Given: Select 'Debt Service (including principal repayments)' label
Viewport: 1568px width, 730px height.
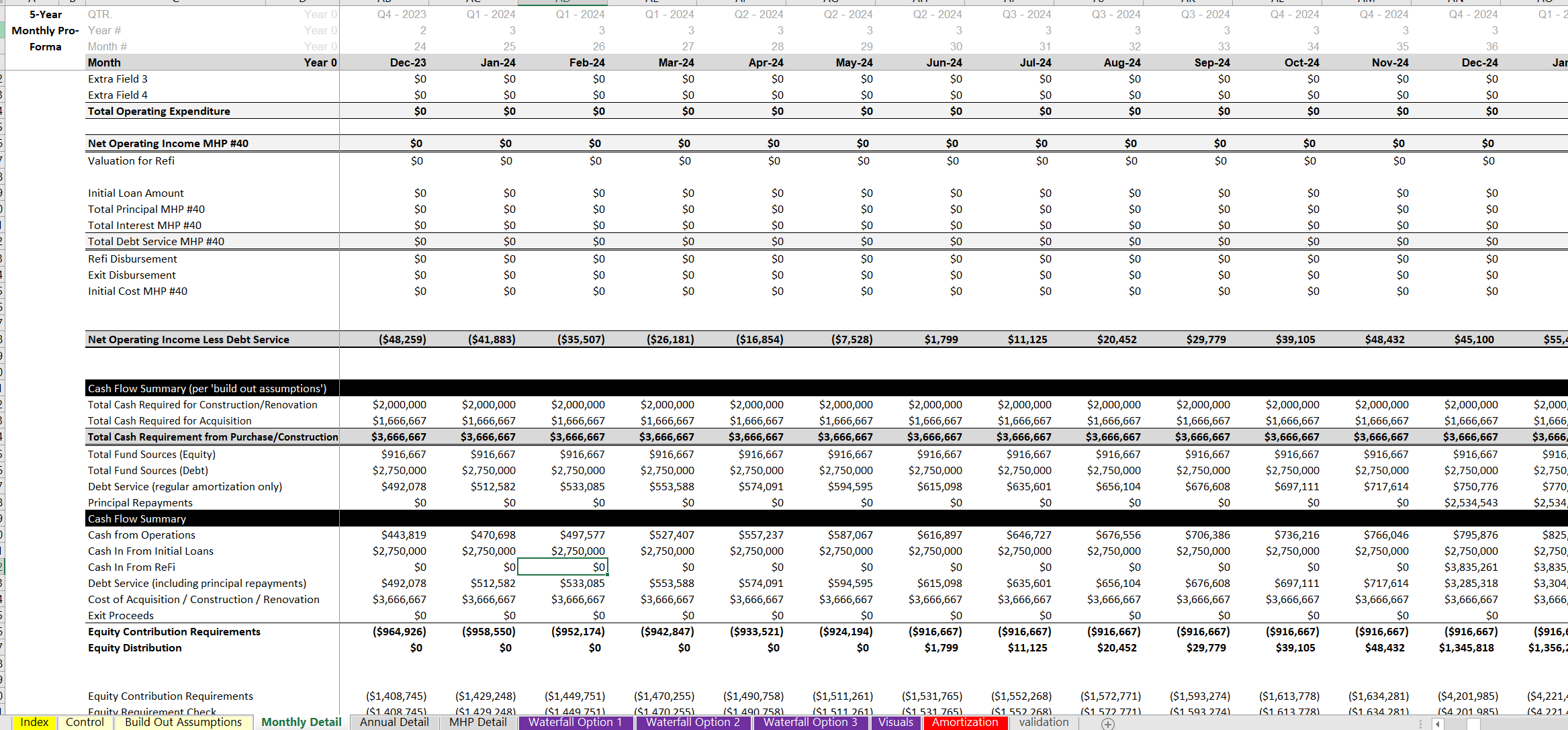Looking at the screenshot, I should [x=197, y=583].
